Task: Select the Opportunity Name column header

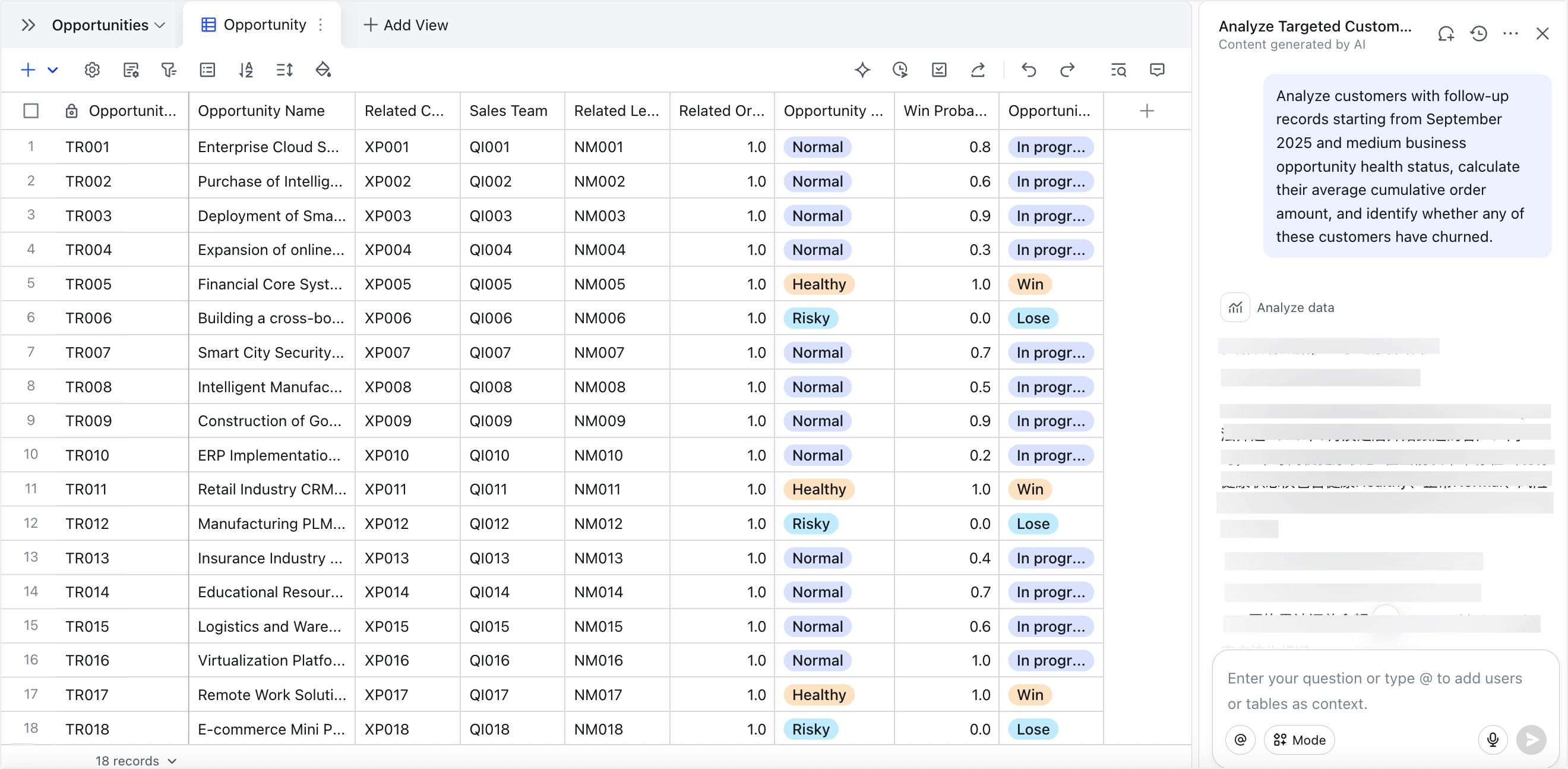Action: (271, 111)
